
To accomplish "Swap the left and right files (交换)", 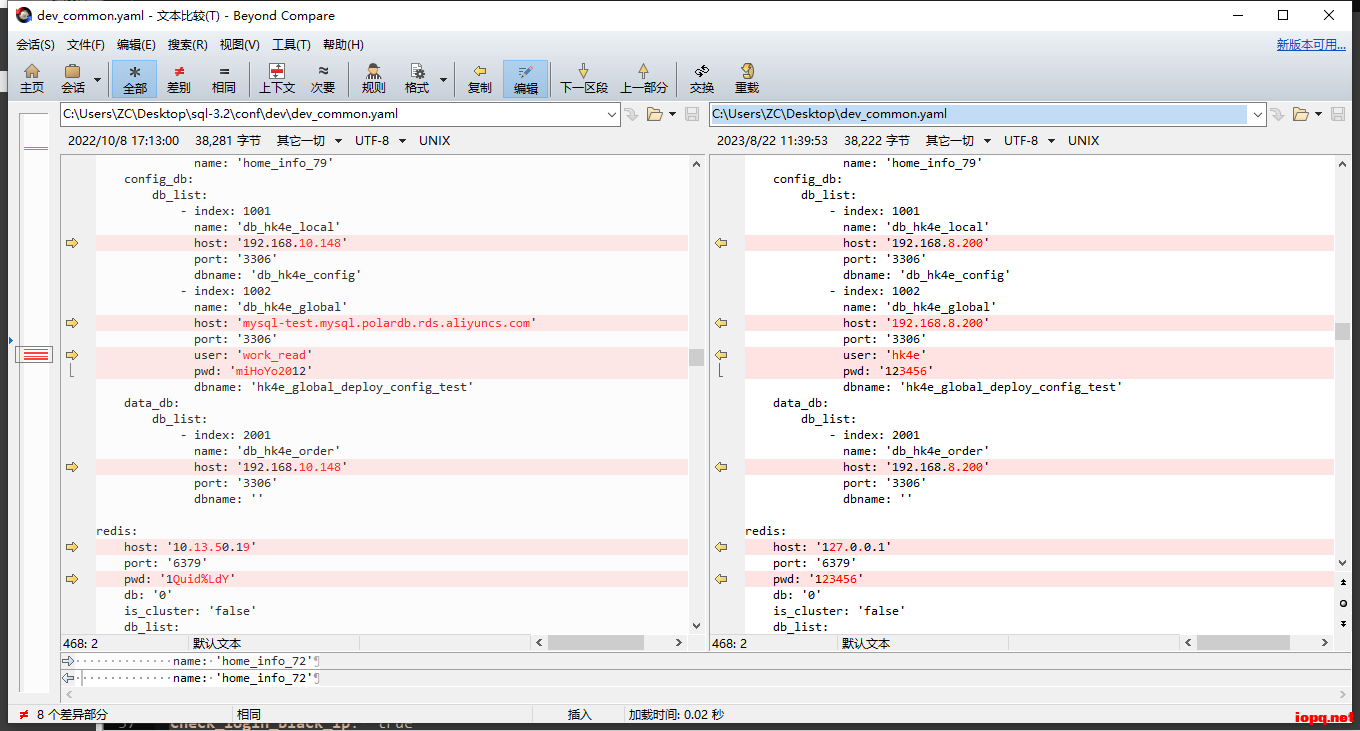I will pos(701,78).
